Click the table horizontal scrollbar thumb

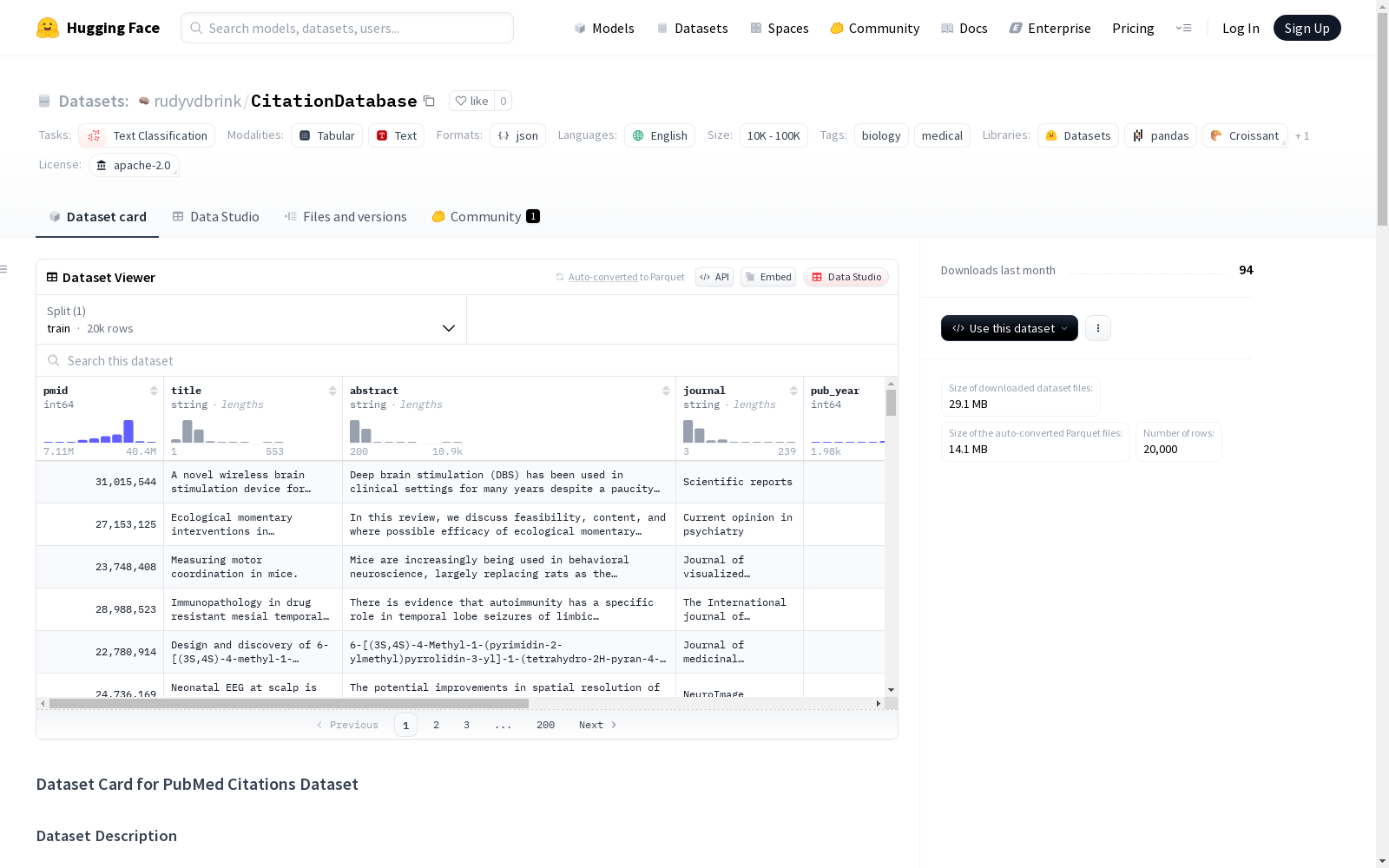[x=289, y=703]
